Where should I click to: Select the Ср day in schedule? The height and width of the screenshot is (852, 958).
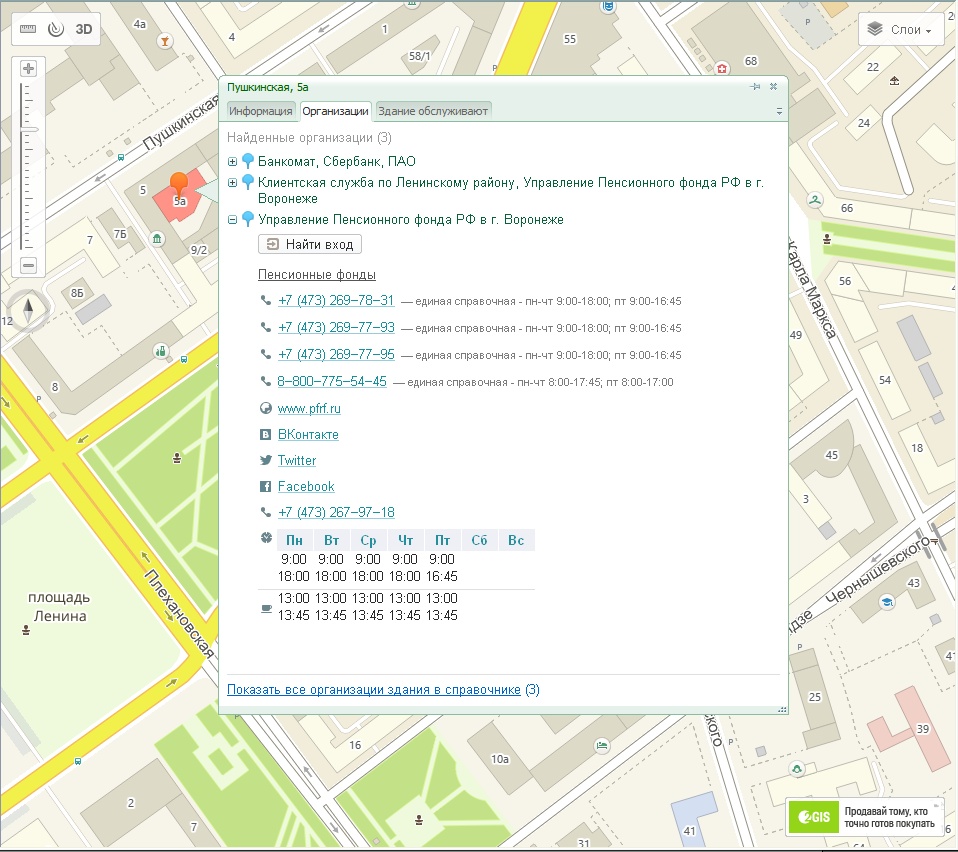pos(368,541)
